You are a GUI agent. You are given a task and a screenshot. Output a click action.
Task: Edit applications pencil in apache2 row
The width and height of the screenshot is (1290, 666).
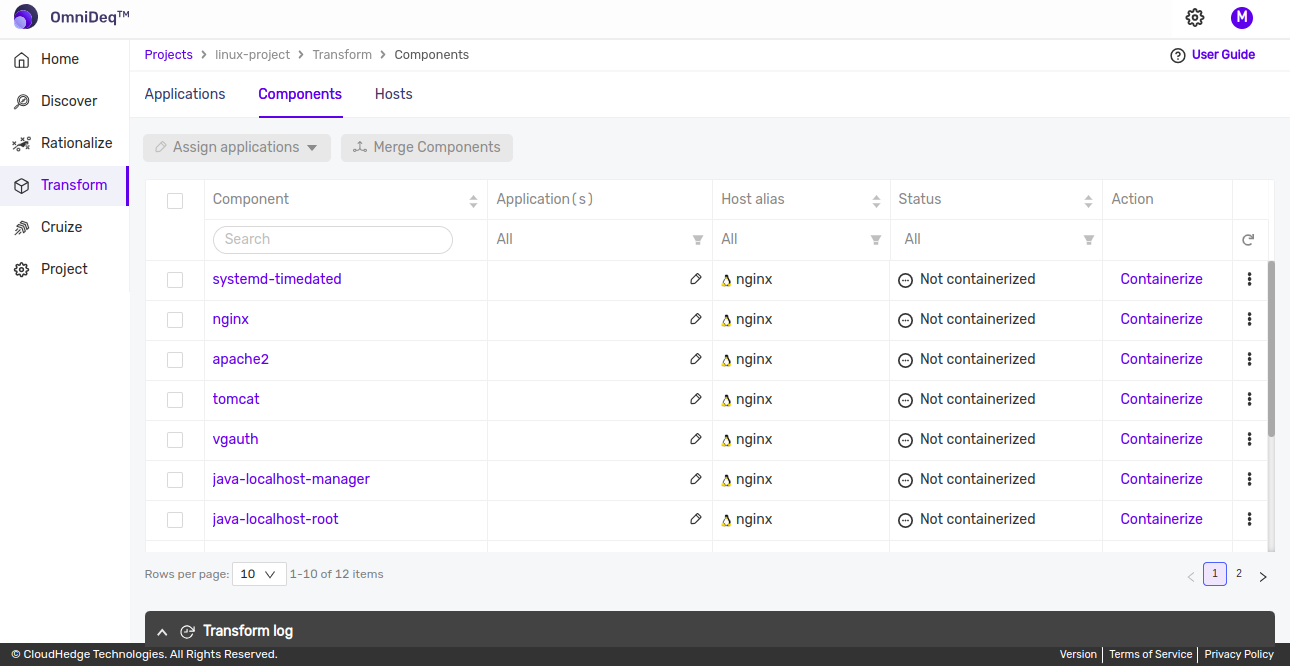coord(696,359)
